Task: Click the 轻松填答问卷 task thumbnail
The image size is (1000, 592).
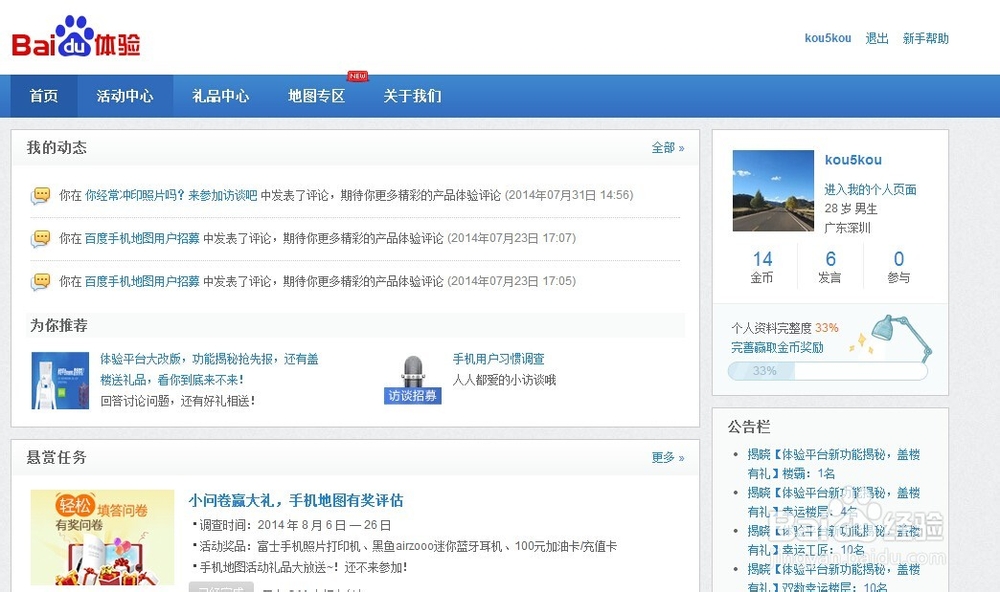Action: 102,537
